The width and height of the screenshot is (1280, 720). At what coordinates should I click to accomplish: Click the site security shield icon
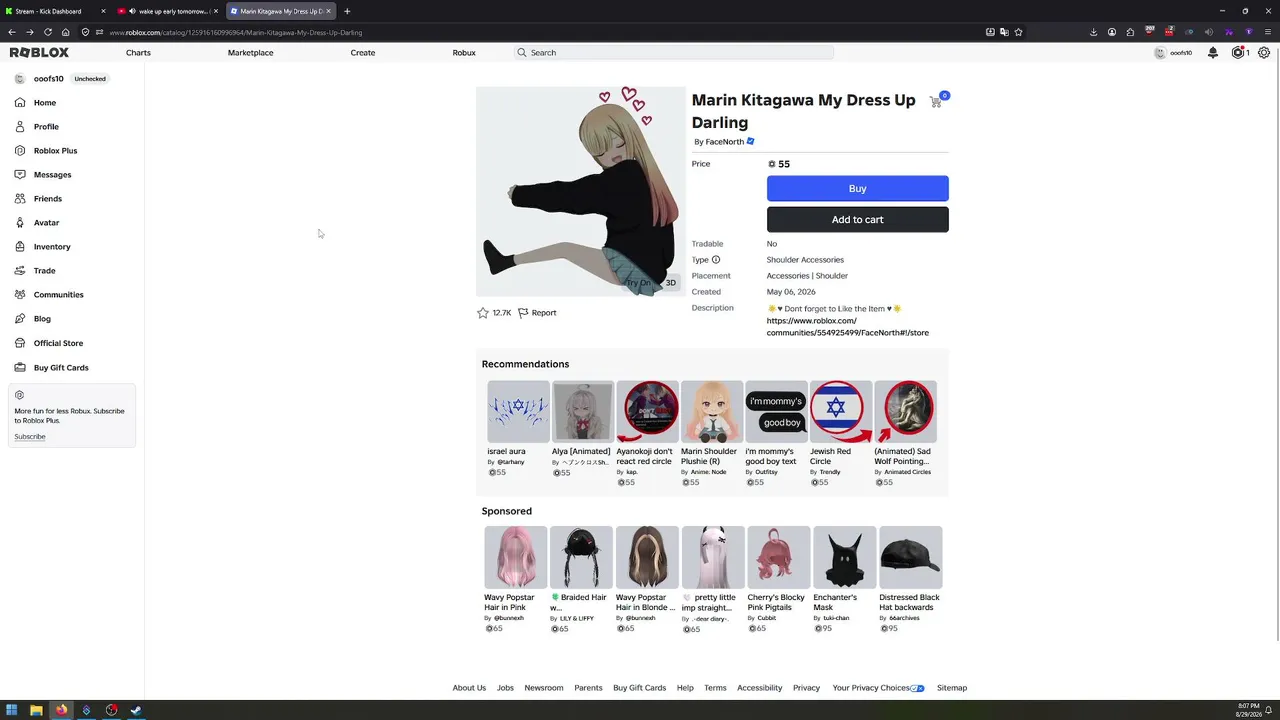tap(85, 32)
